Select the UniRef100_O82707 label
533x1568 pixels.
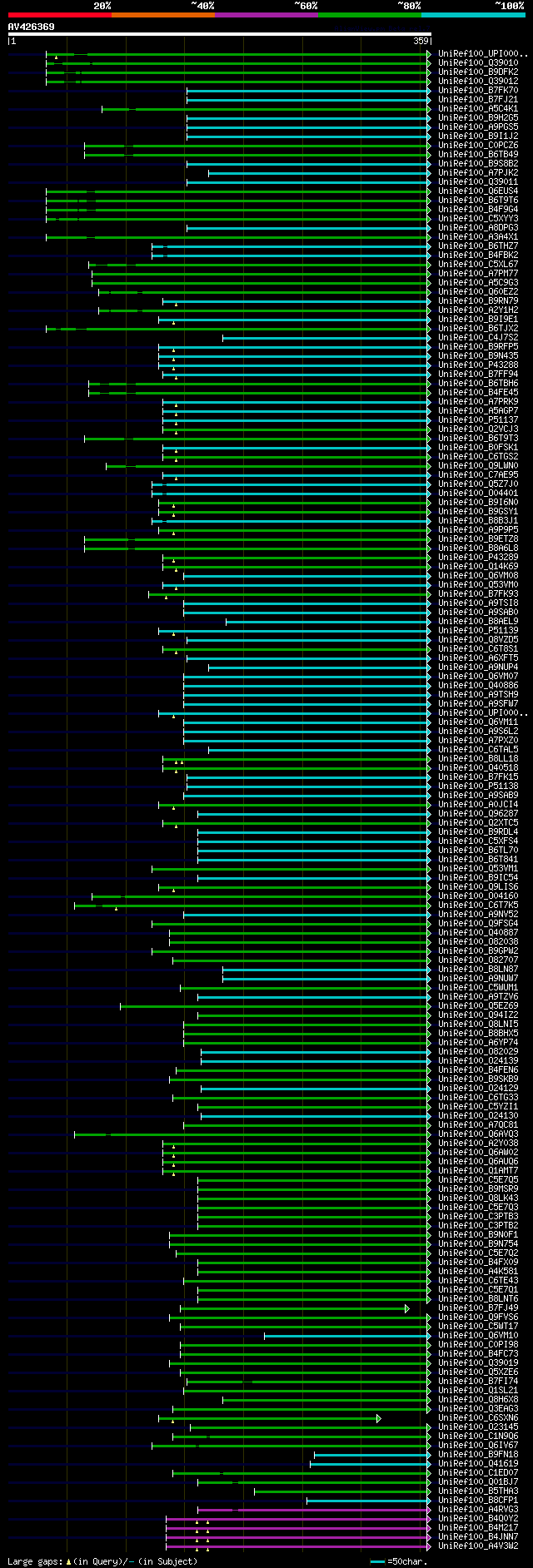478,960
